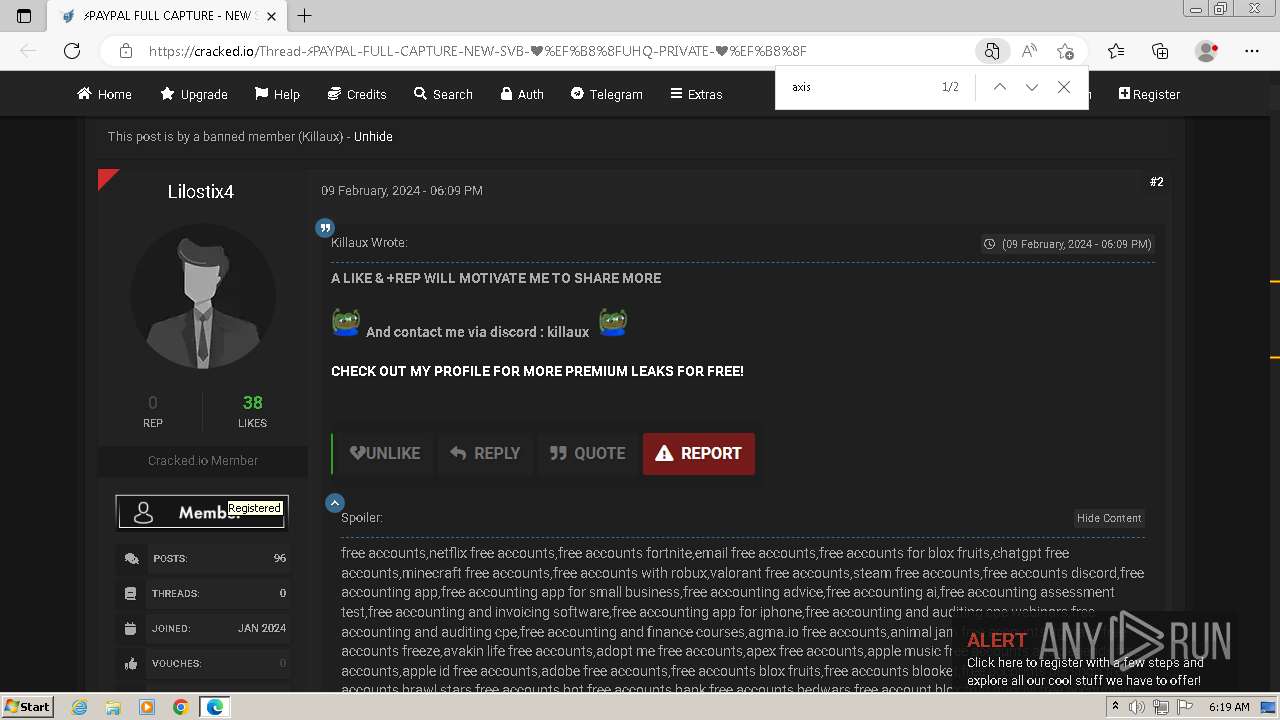Close the find-on-page bar
This screenshot has width=1280, height=720.
coord(1064,87)
